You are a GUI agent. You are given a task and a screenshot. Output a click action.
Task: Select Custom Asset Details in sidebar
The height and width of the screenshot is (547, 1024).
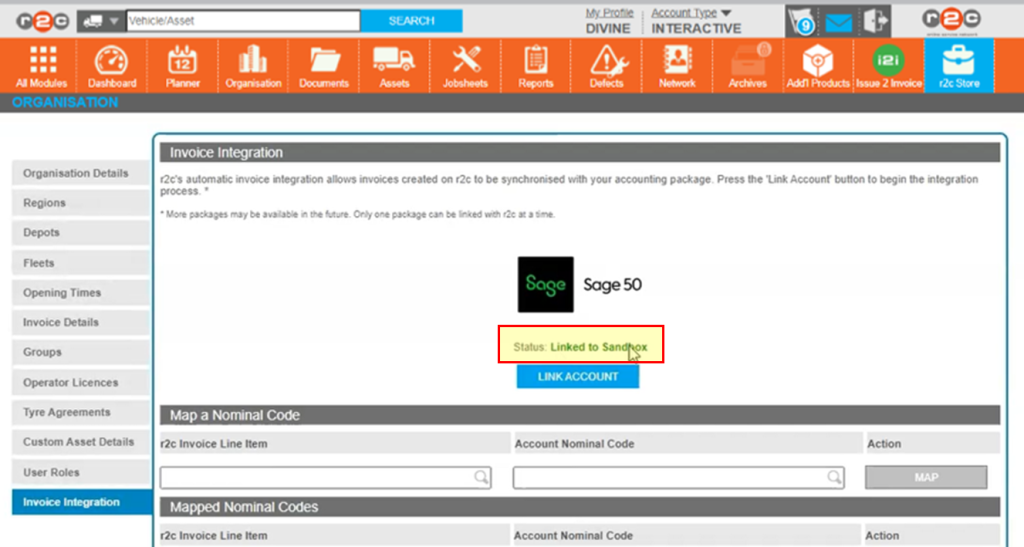coord(81,442)
